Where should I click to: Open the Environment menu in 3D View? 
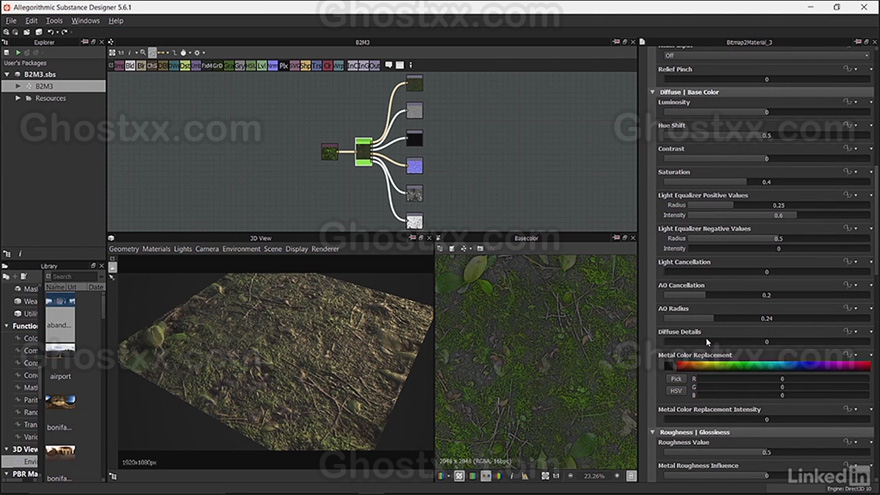tap(241, 249)
